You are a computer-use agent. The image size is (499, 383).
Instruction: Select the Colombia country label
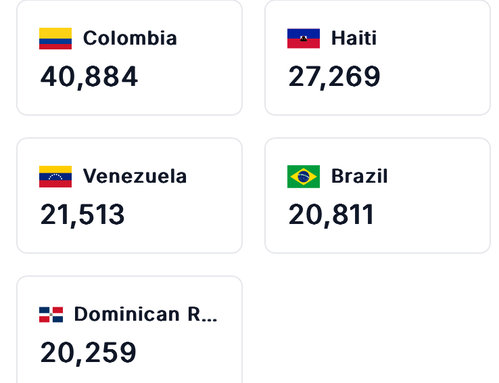coord(130,38)
